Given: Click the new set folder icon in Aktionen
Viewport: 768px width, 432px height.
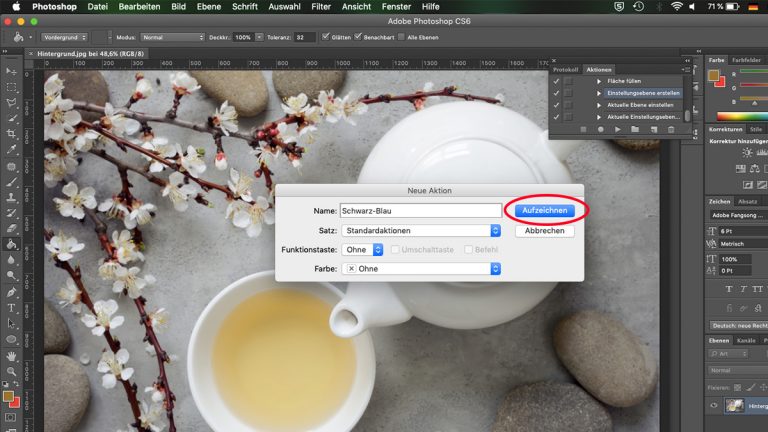Looking at the screenshot, I should 636,129.
